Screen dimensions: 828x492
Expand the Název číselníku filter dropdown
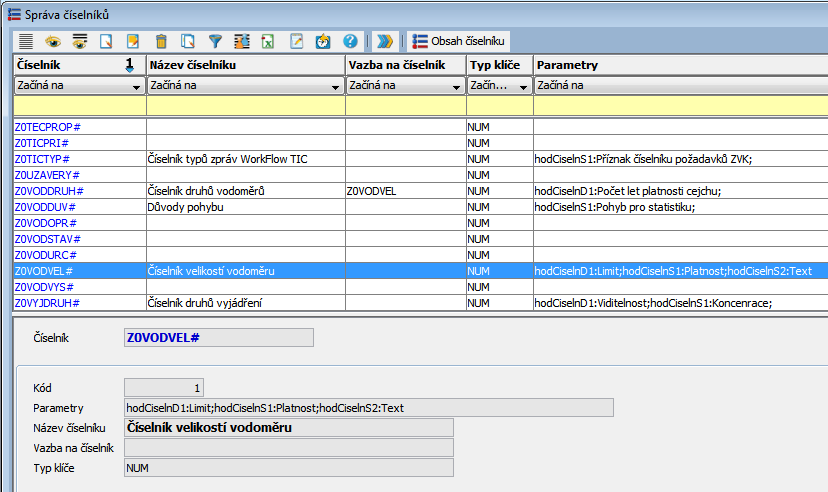click(334, 87)
